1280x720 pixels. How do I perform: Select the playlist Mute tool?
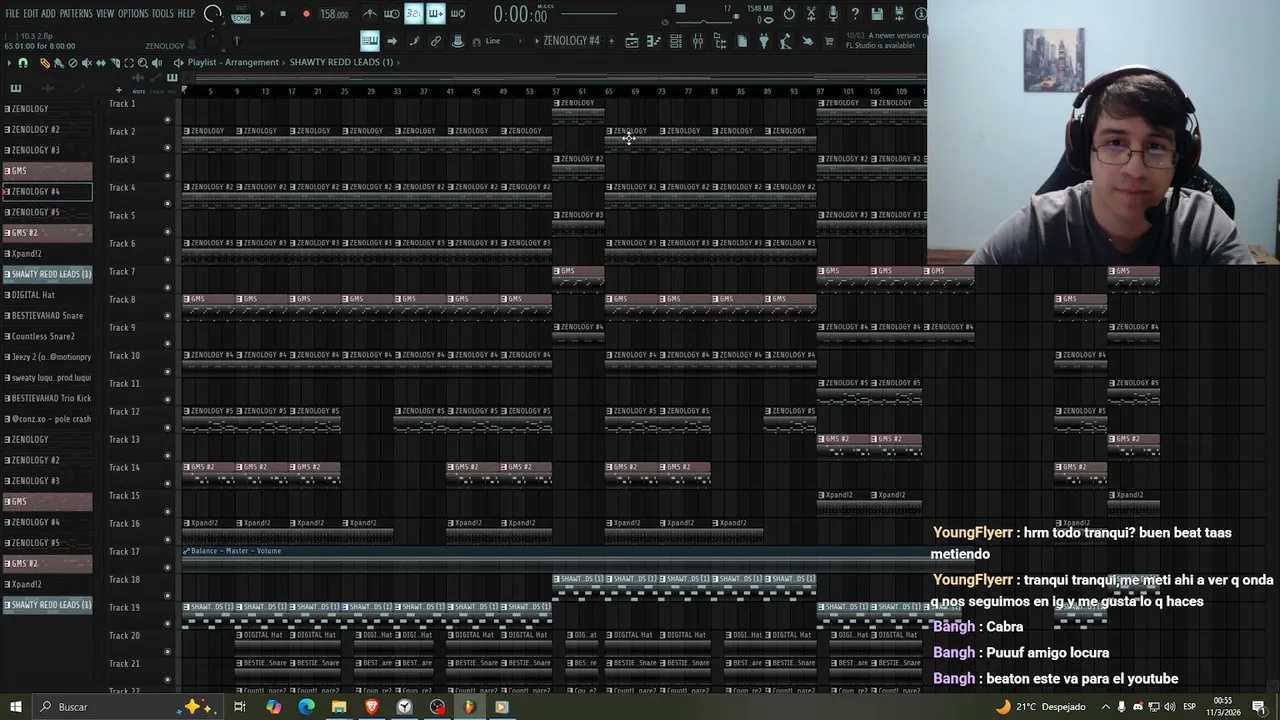(x=86, y=62)
